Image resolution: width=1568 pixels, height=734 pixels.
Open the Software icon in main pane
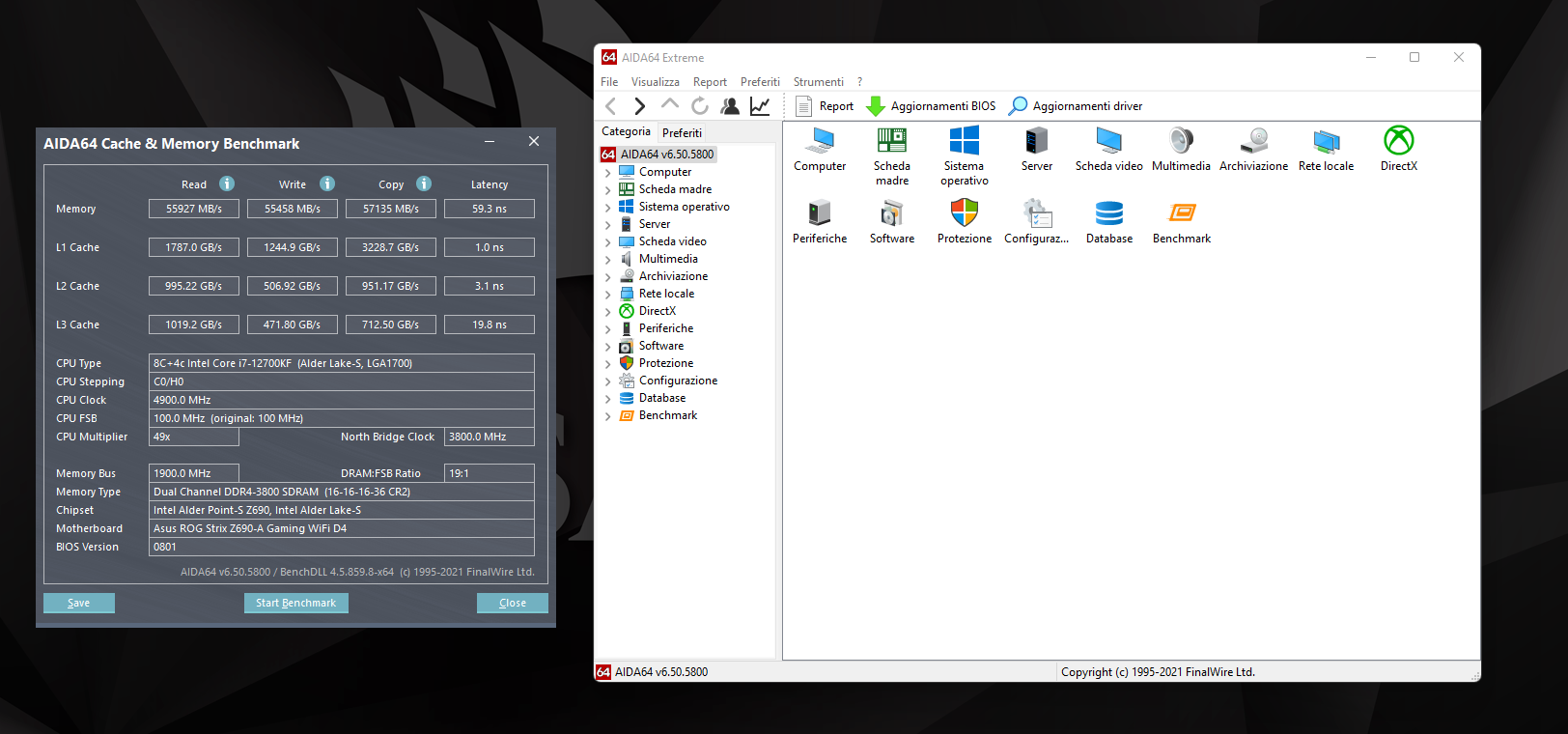pyautogui.click(x=892, y=213)
